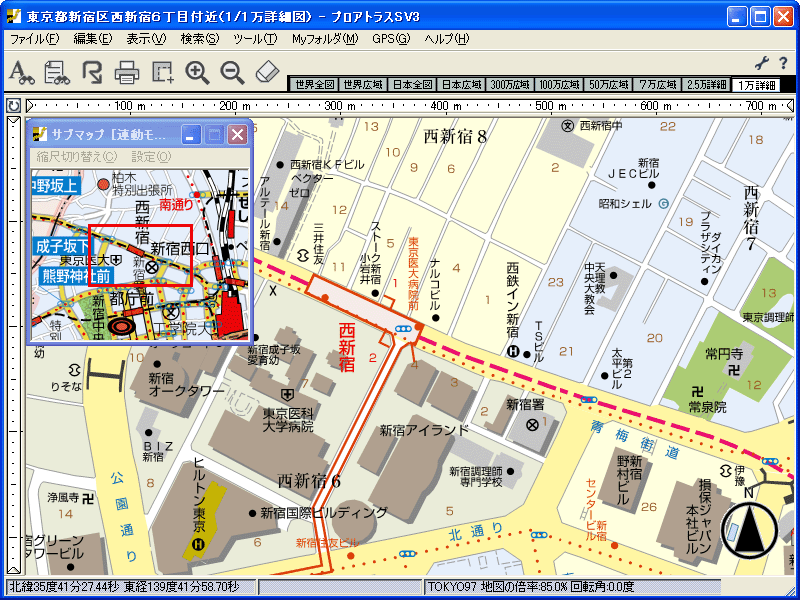Switch to 50万広域 scale tab

(x=609, y=85)
